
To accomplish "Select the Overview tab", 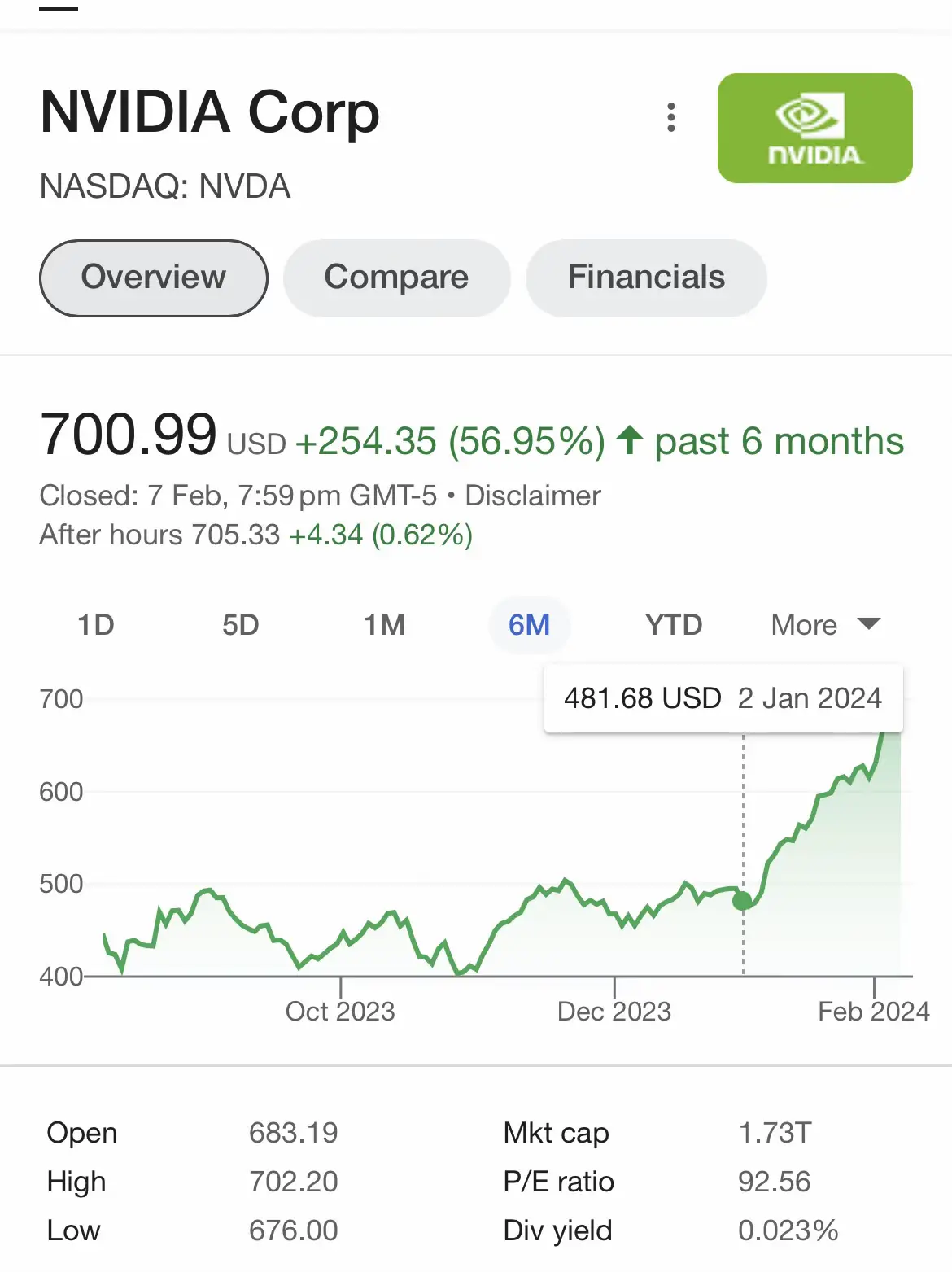I will point(154,278).
